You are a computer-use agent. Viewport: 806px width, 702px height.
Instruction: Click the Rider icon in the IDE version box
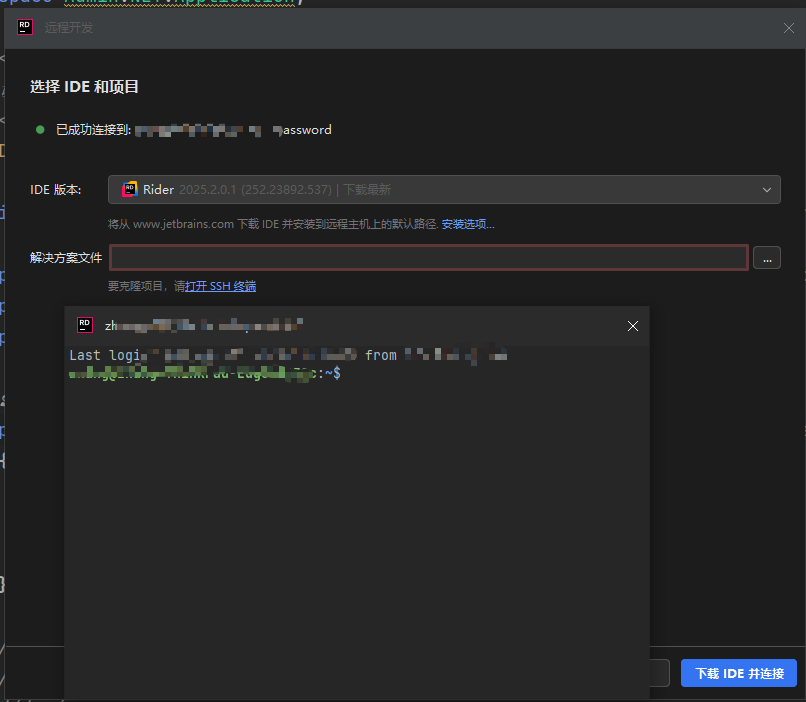click(x=129, y=189)
